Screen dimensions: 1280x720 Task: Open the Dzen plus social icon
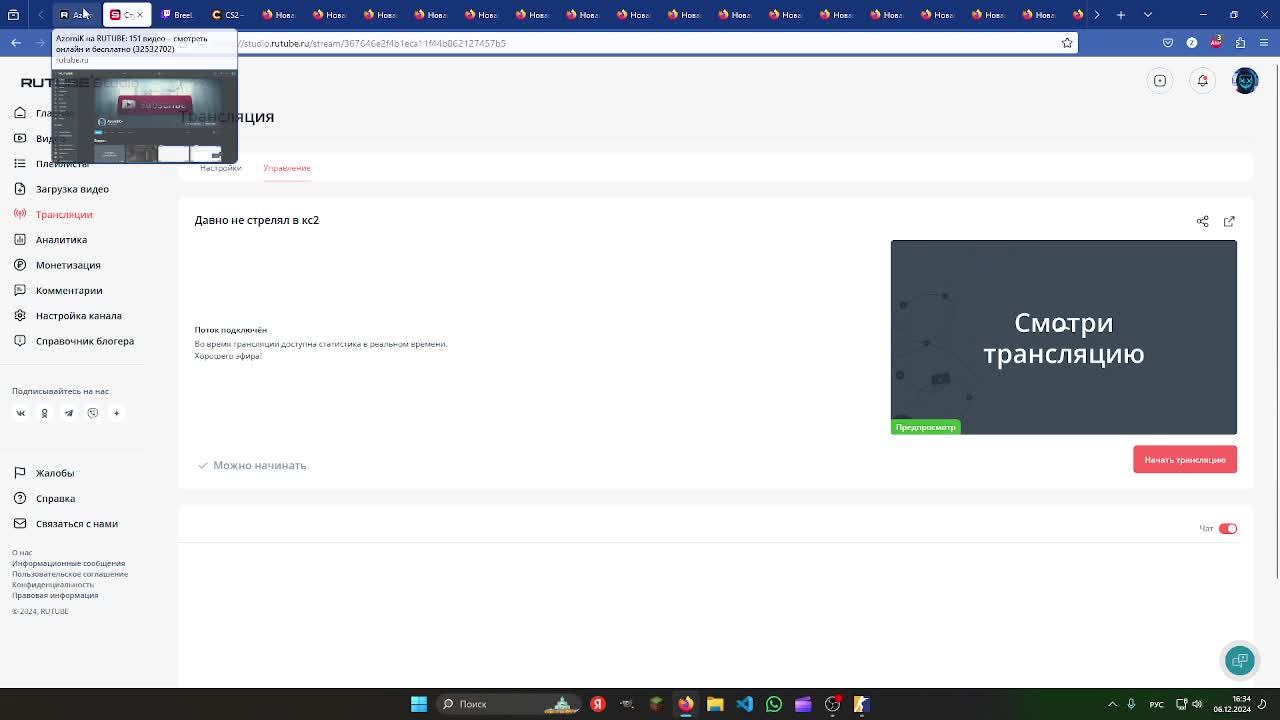(x=116, y=413)
